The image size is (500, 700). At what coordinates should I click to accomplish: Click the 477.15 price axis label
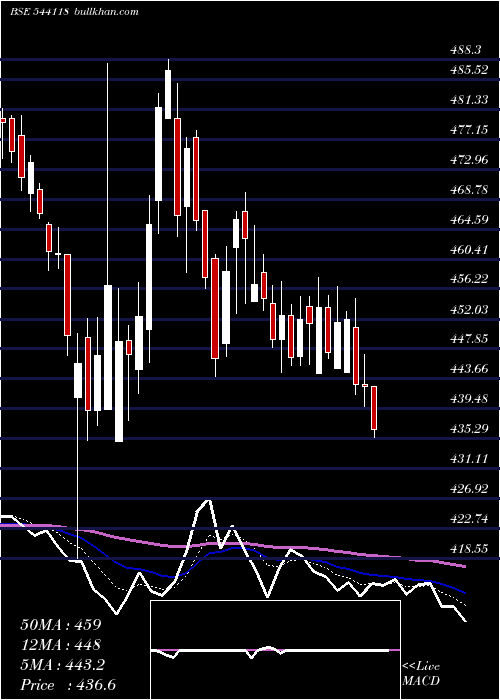click(x=469, y=130)
